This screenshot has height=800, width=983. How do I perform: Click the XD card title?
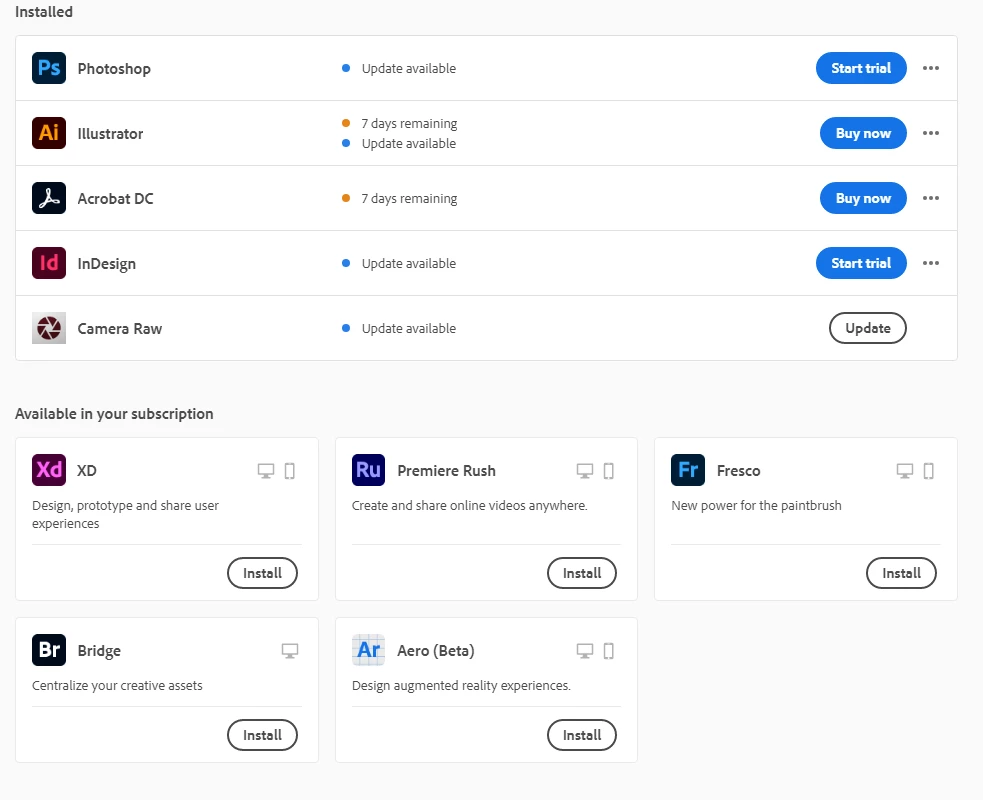coord(87,471)
